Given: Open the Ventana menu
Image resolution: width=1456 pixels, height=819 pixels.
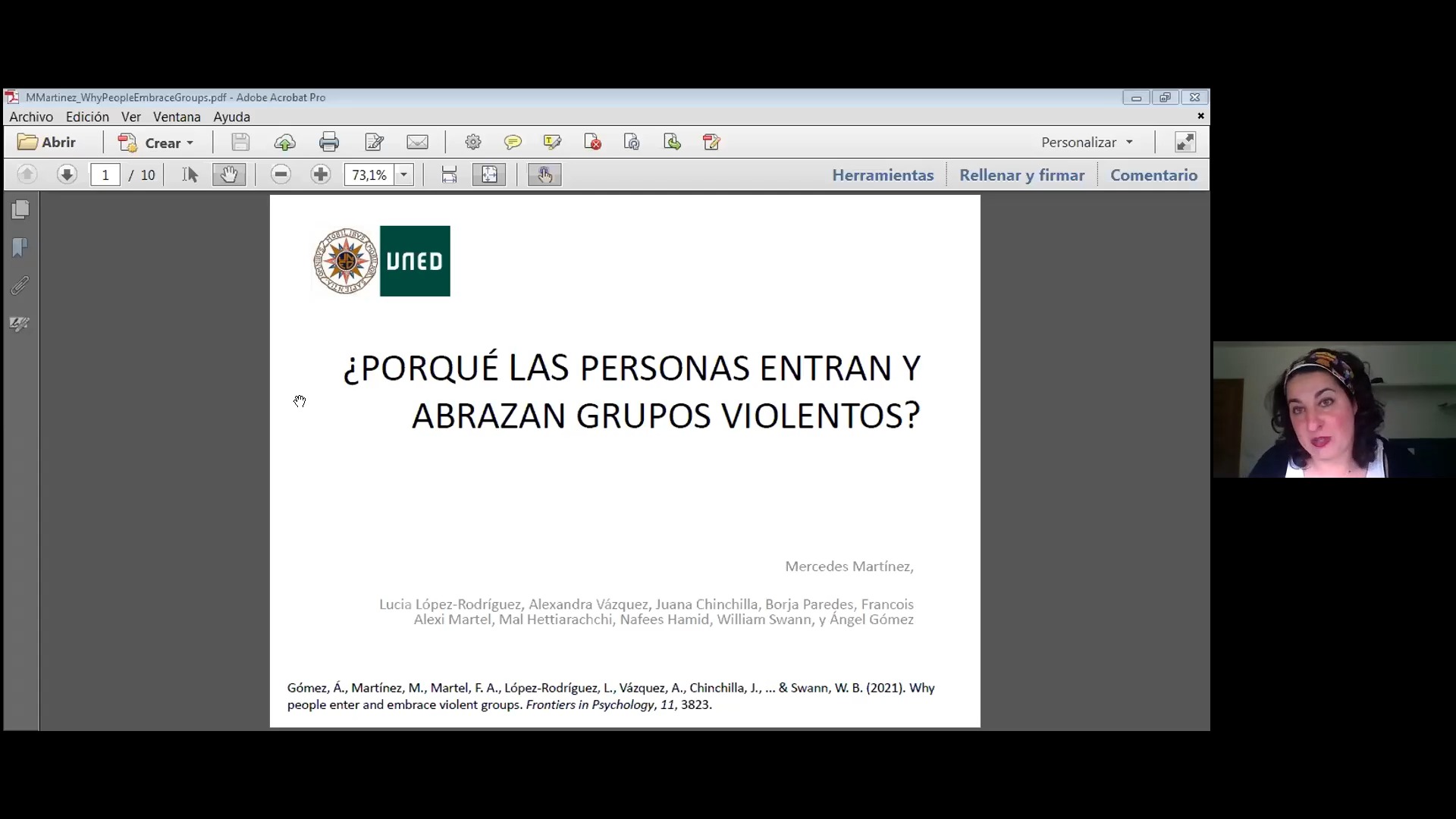Looking at the screenshot, I should point(177,117).
